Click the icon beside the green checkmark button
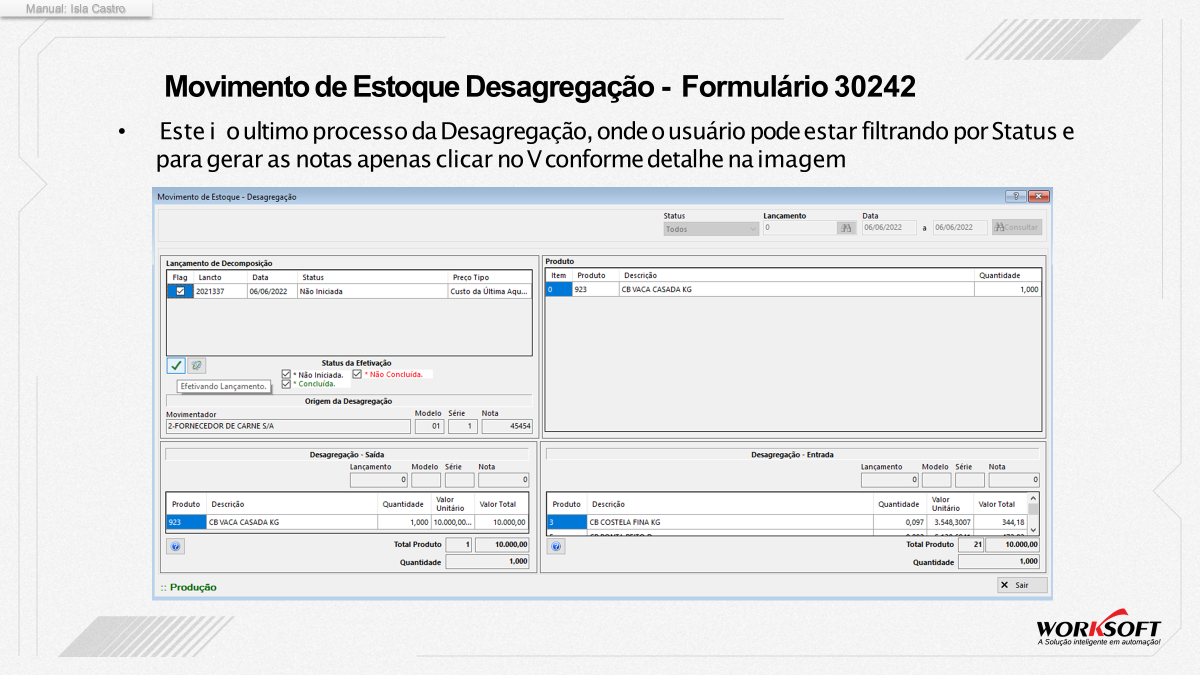1200x675 pixels. [x=197, y=366]
